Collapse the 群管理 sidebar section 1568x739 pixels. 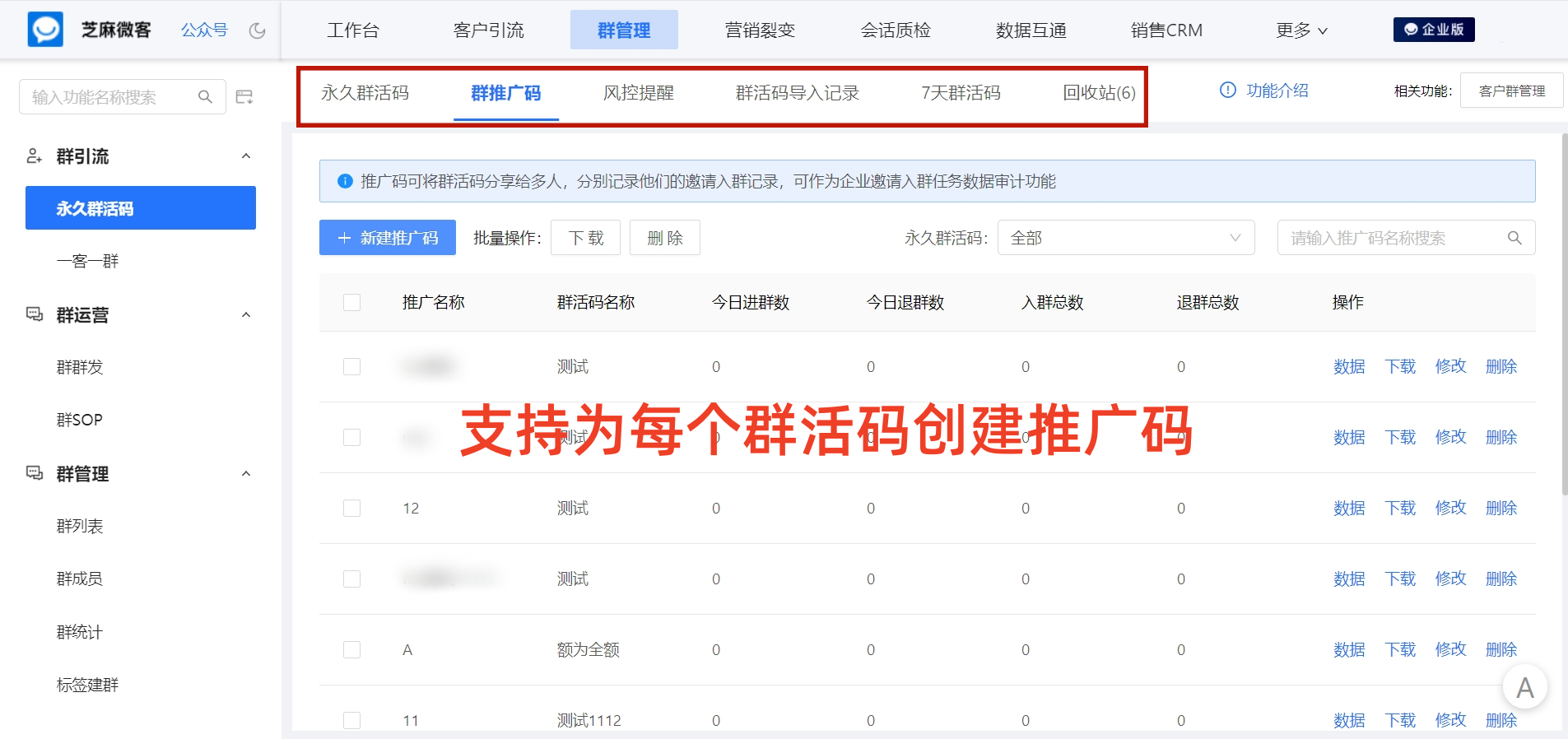[x=246, y=473]
